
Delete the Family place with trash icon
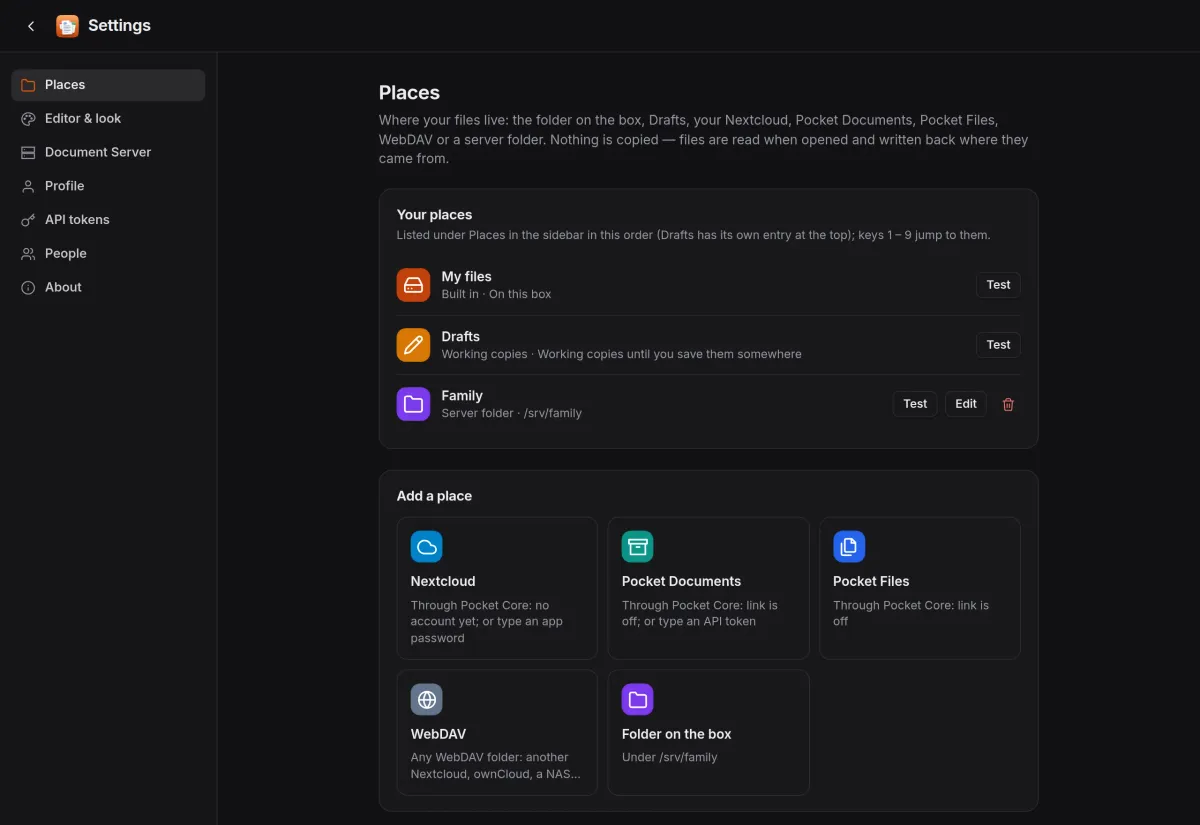coord(1008,404)
